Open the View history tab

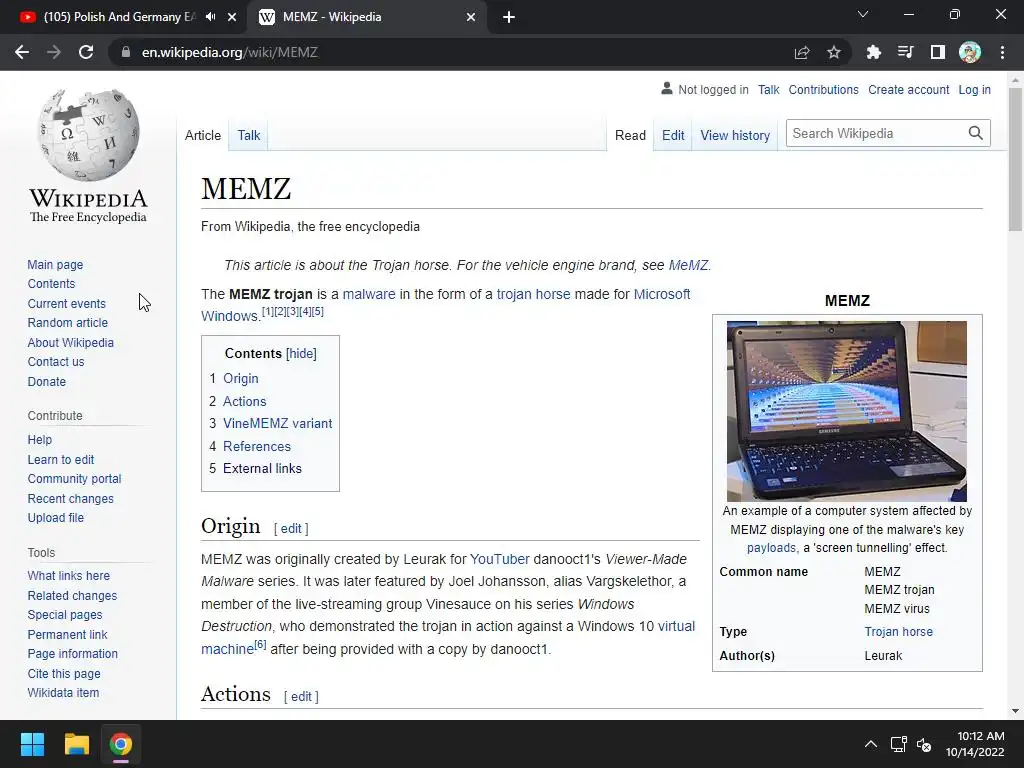(x=735, y=135)
